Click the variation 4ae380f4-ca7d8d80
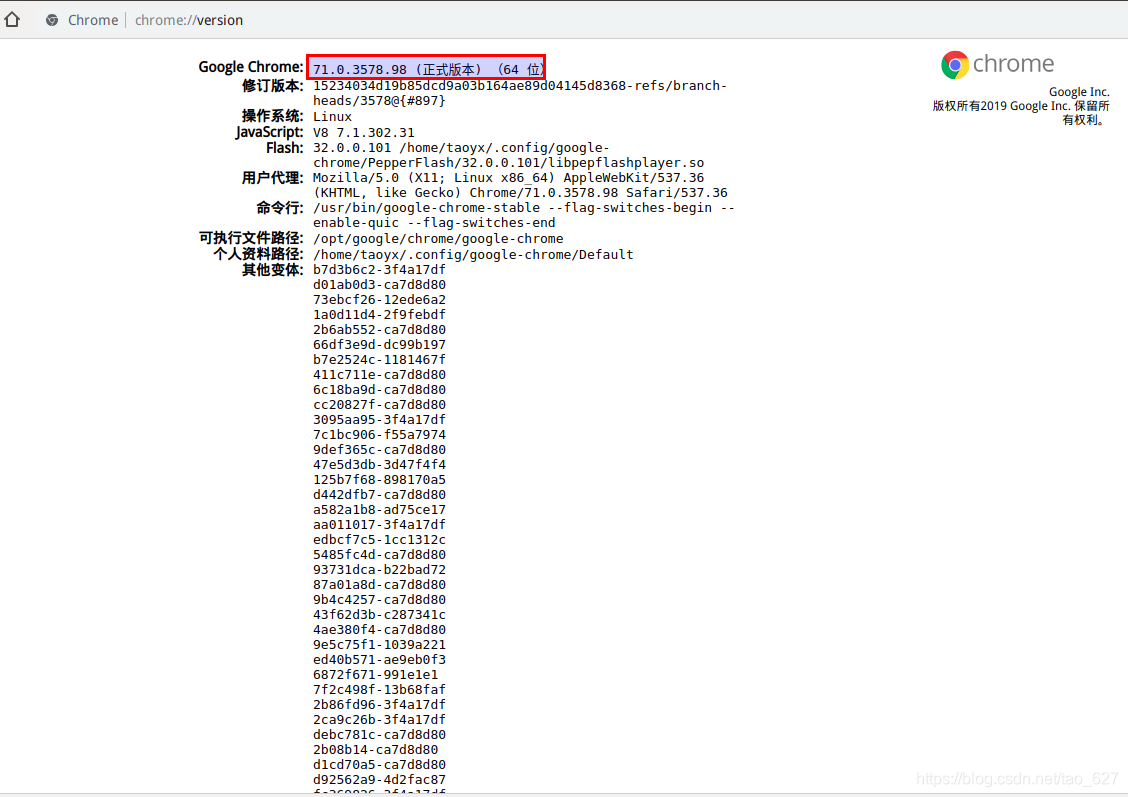Image resolution: width=1128 pixels, height=797 pixels. pos(379,630)
